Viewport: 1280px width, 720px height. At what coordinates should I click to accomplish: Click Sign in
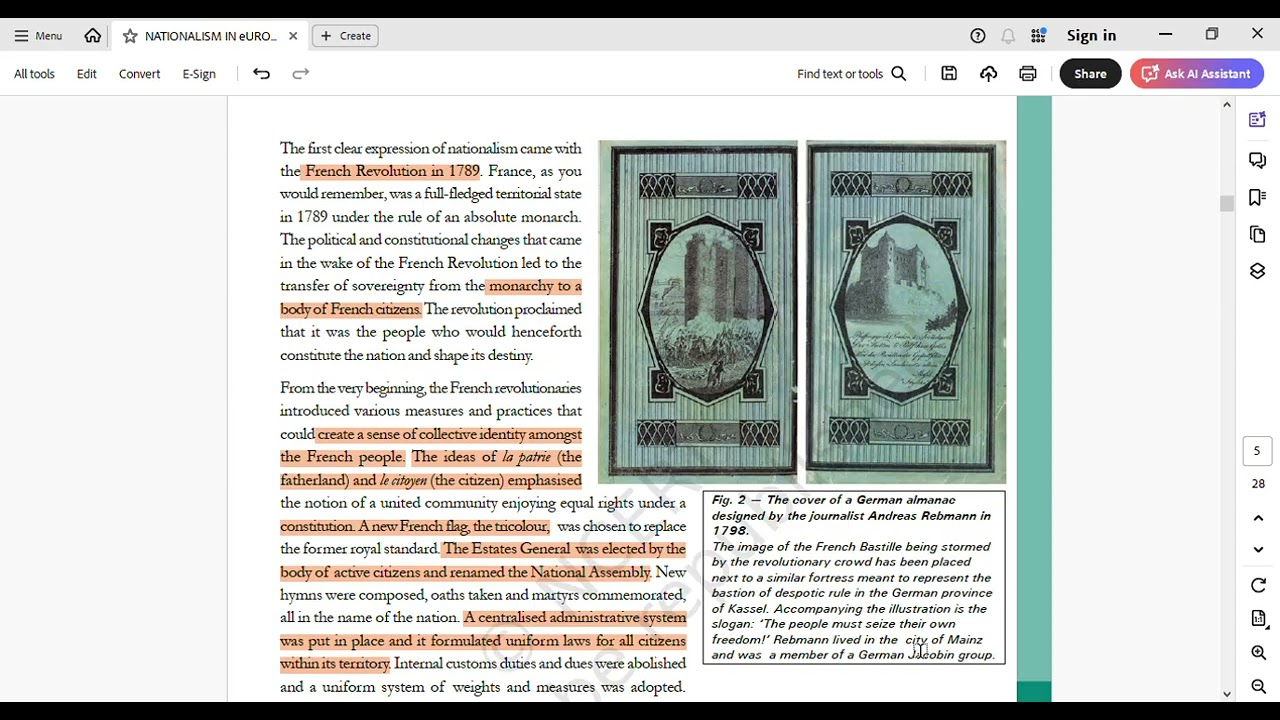(1091, 36)
